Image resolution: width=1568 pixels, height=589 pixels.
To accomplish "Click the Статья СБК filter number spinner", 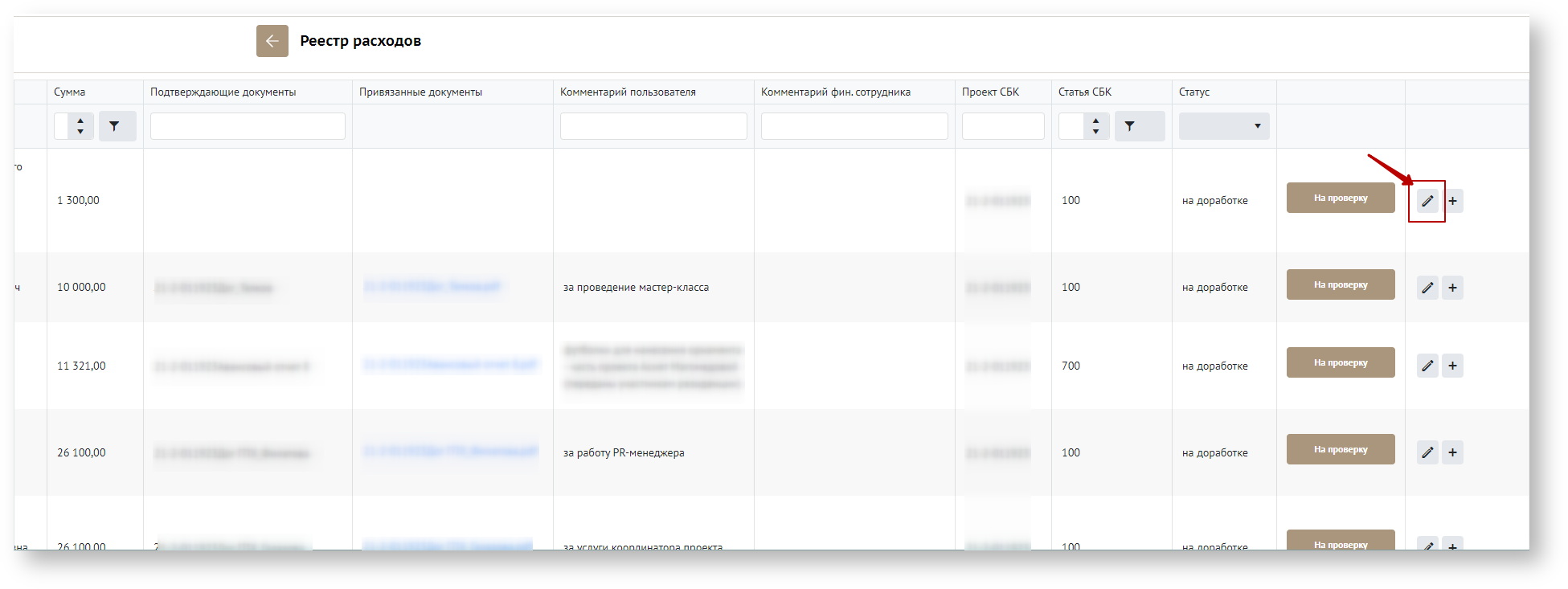I will (x=1083, y=126).
